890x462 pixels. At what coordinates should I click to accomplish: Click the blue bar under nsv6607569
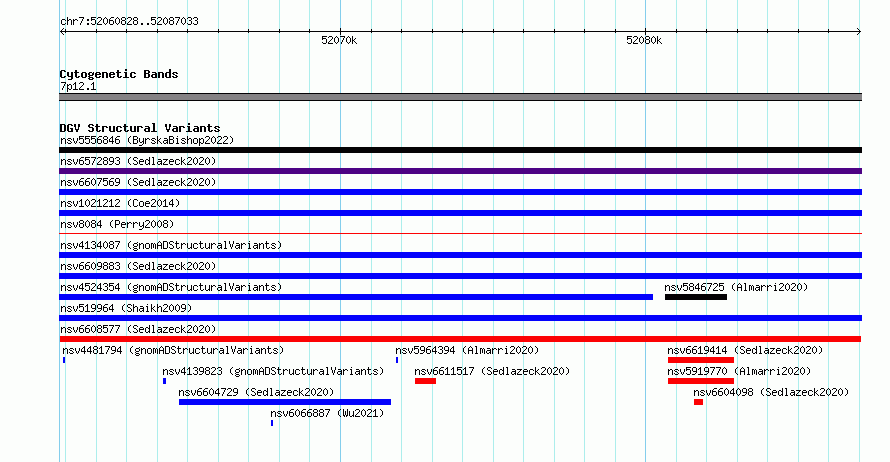[x=460, y=192]
